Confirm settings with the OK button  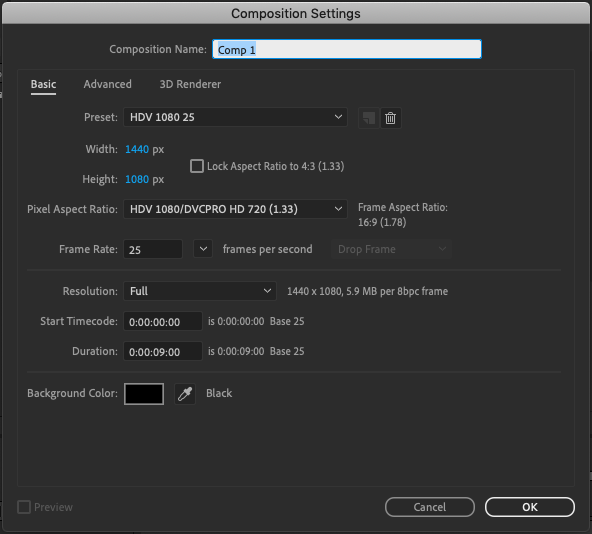530,507
